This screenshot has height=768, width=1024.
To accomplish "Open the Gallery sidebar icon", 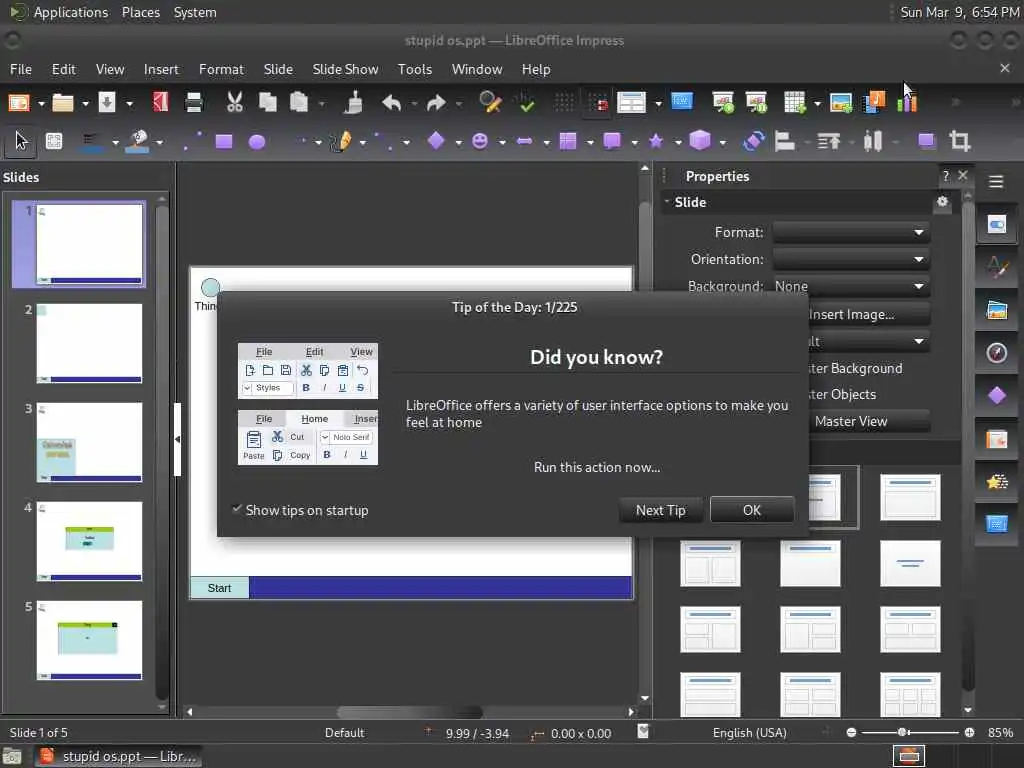I will tap(997, 310).
